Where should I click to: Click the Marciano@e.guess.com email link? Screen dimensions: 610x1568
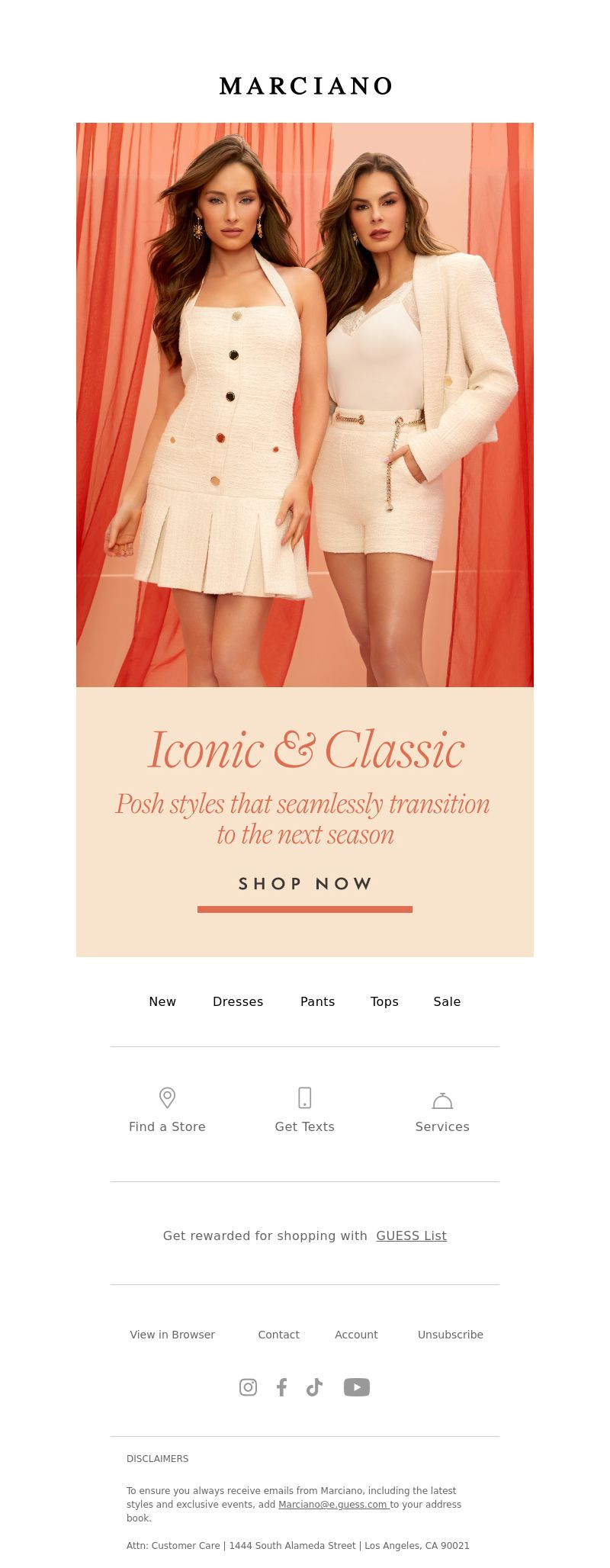point(333,1505)
